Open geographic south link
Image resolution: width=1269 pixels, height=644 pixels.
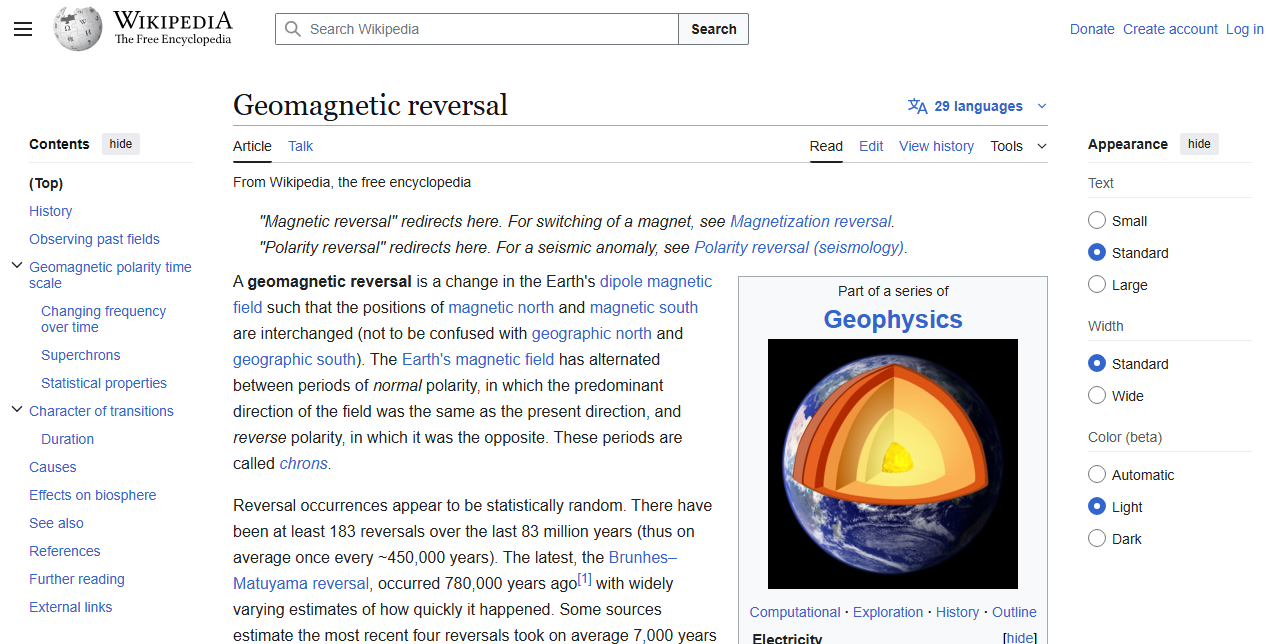tap(294, 359)
